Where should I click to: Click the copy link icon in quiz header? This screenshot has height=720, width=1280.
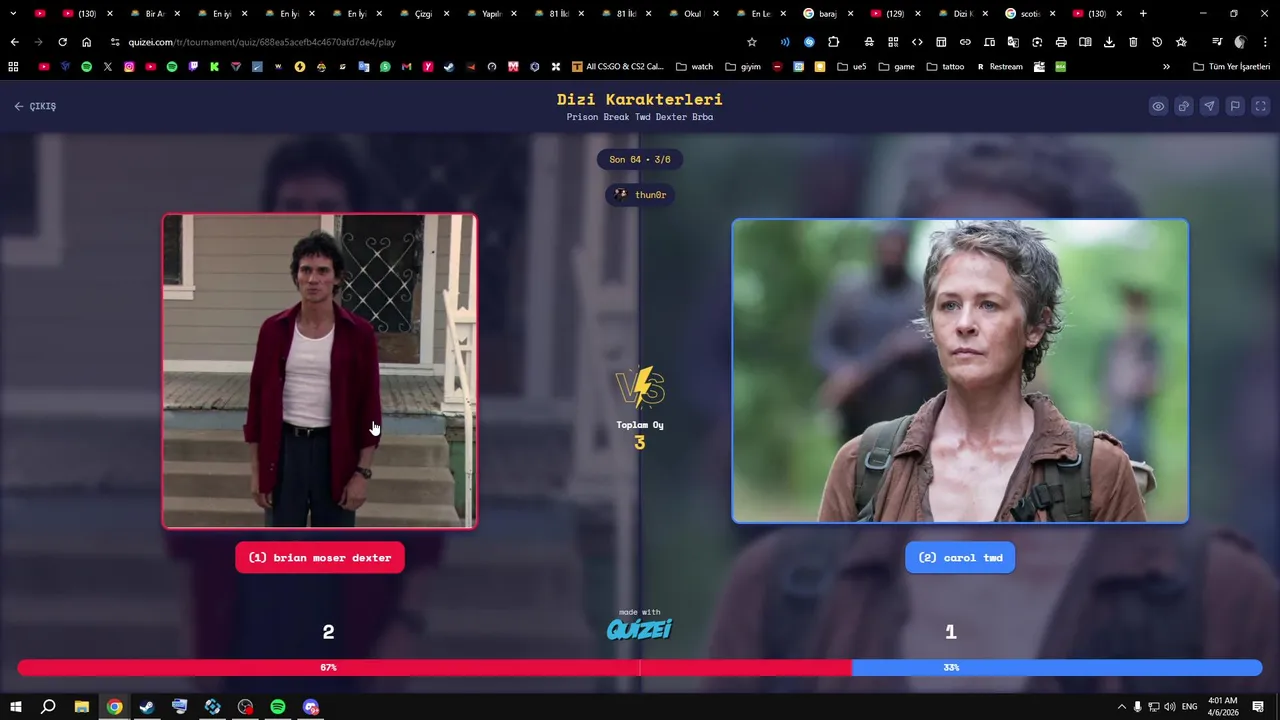click(x=1184, y=106)
